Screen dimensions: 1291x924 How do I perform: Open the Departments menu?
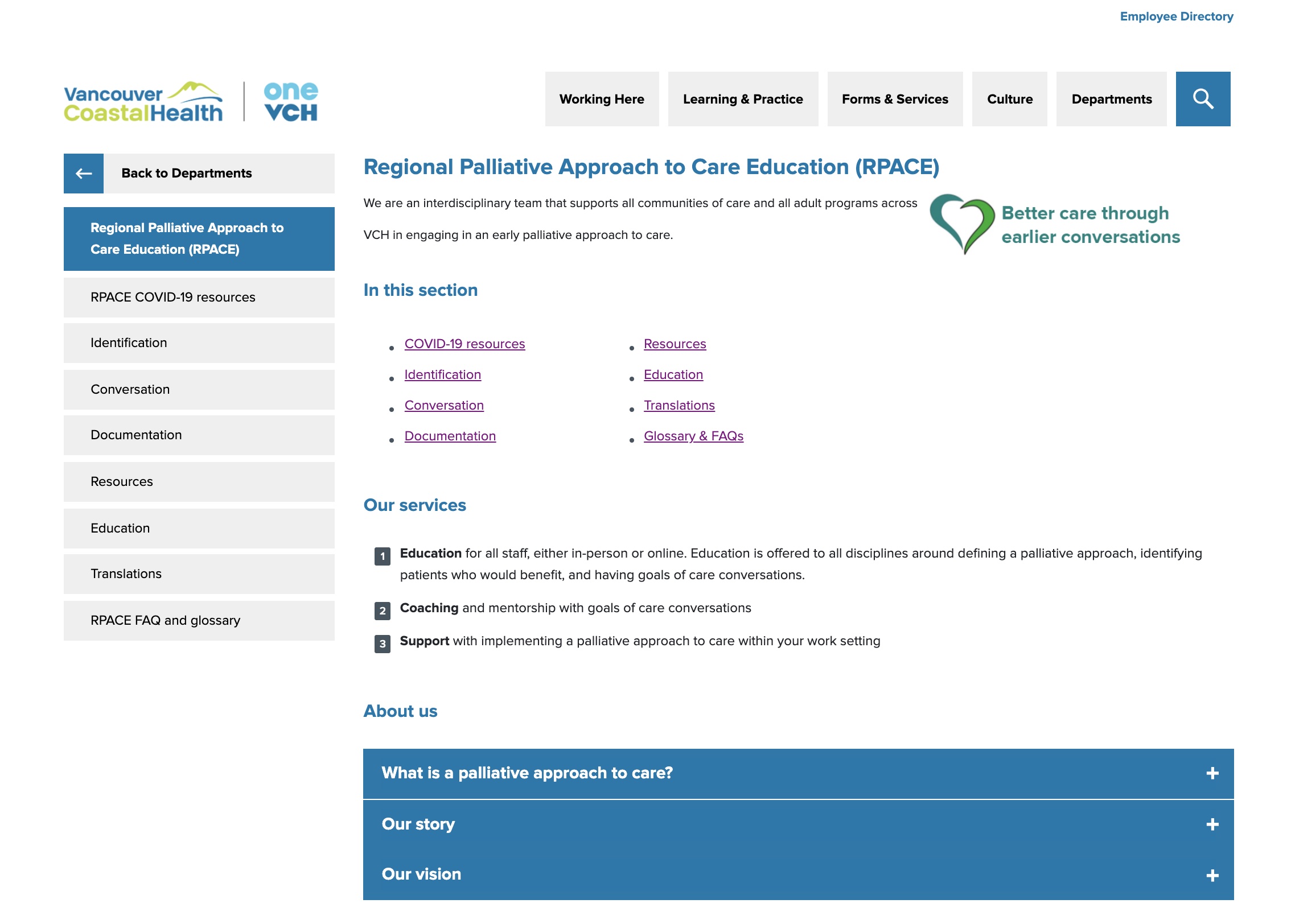[x=1111, y=99]
